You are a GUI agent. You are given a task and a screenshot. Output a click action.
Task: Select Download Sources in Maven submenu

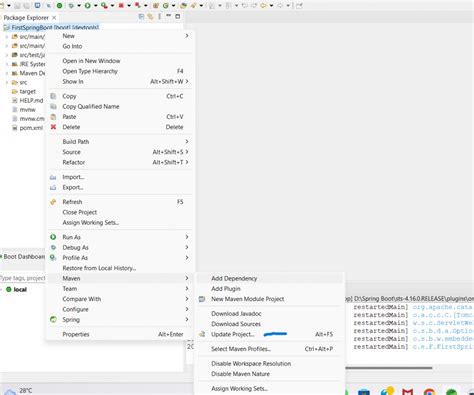point(270,324)
